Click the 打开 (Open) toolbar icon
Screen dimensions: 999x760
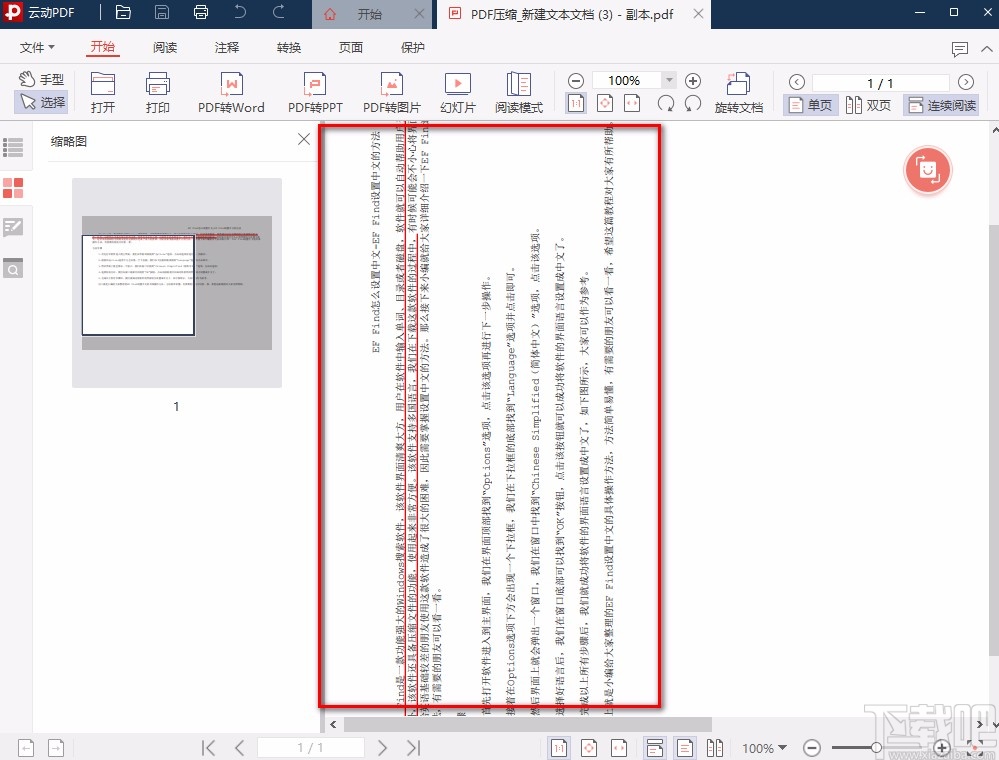103,93
